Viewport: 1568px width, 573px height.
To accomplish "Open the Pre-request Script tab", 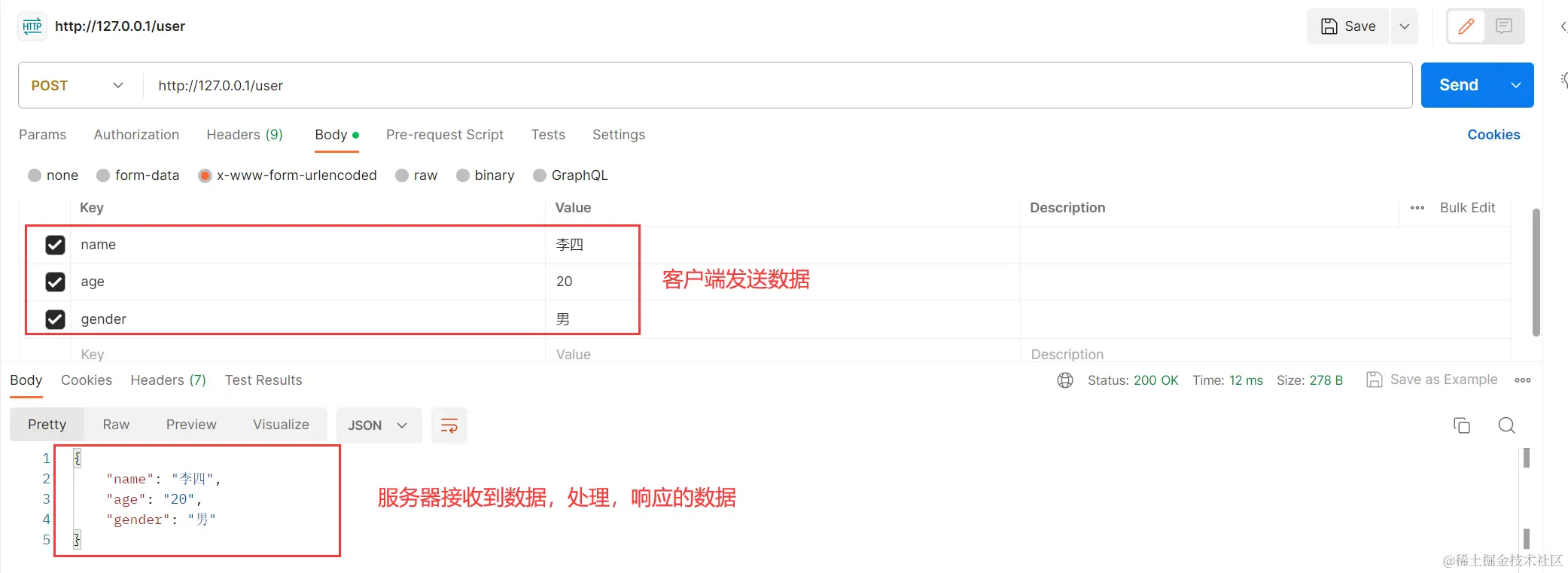I will pos(445,135).
